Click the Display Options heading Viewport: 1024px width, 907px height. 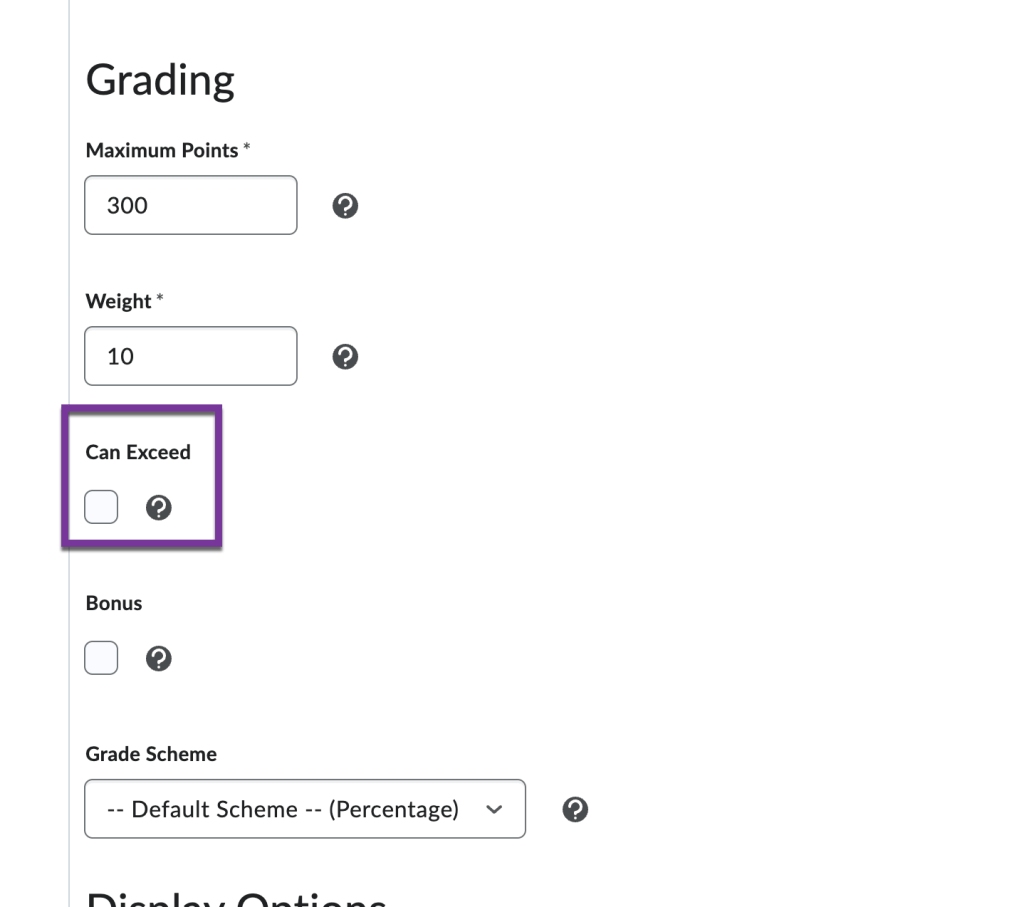tap(237, 898)
